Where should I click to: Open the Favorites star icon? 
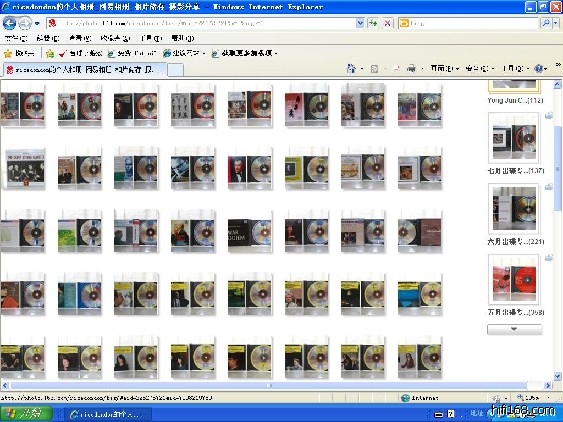point(8,54)
